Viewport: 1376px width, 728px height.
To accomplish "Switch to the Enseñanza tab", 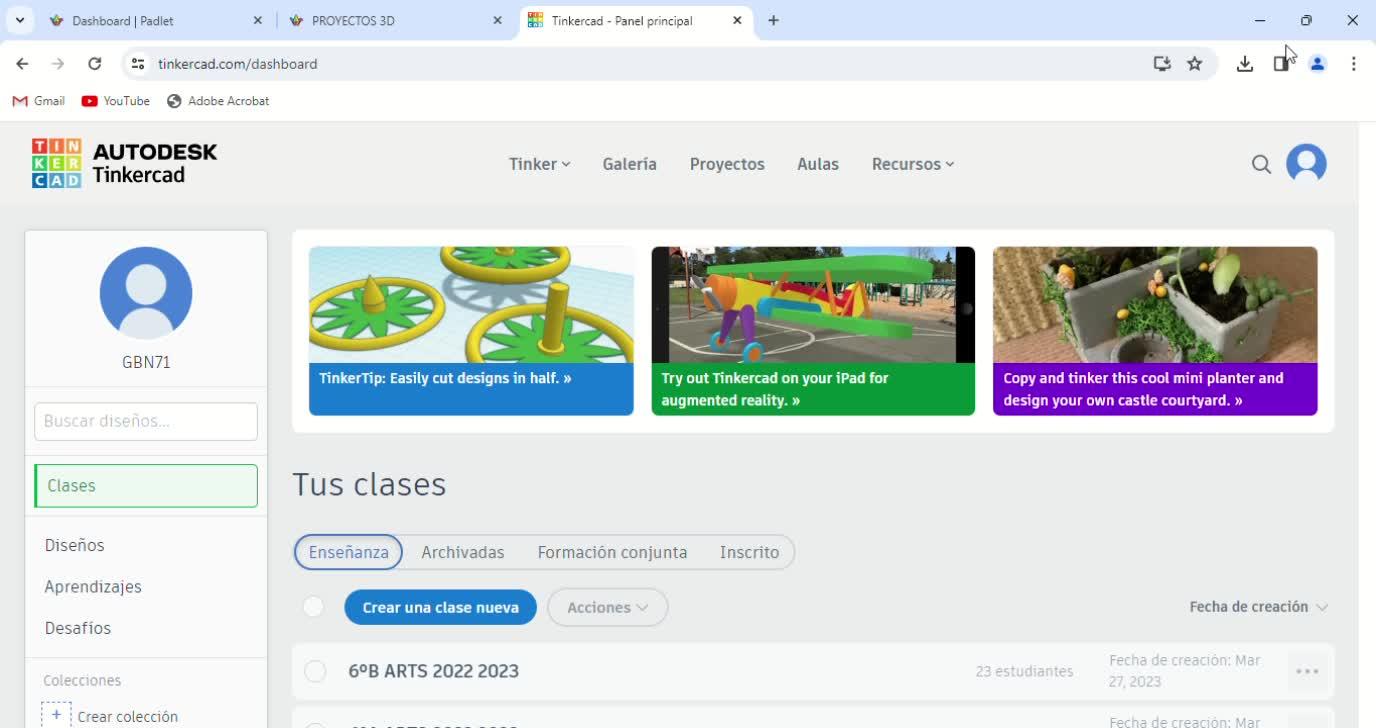I will (x=348, y=552).
